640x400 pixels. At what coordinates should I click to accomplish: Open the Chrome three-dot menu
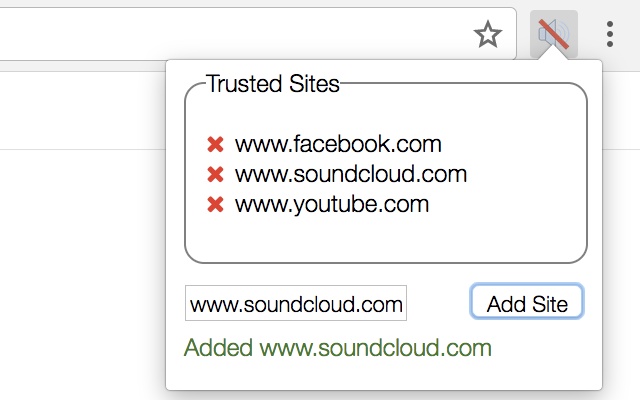(x=610, y=36)
